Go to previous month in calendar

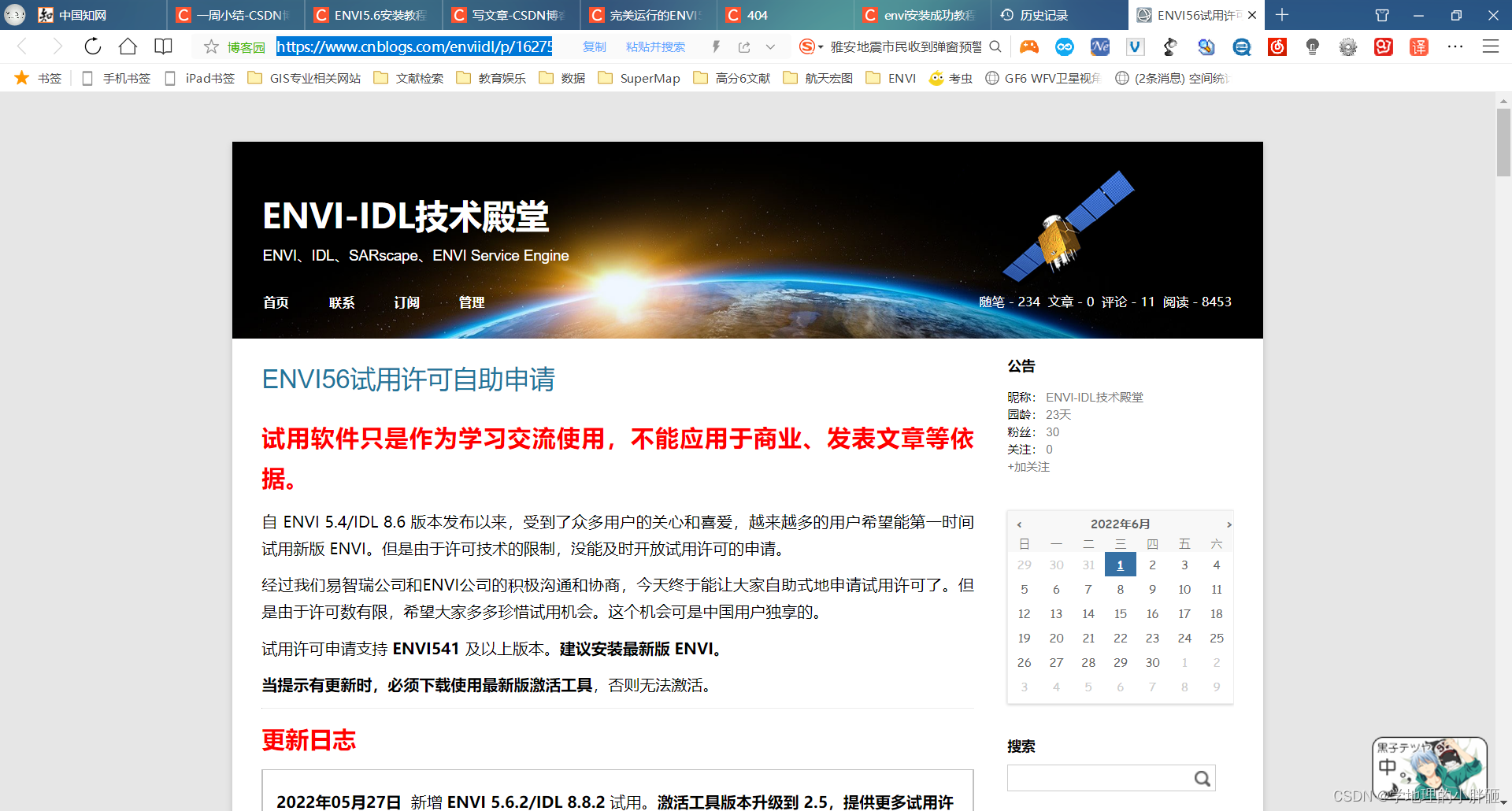pos(1019,524)
